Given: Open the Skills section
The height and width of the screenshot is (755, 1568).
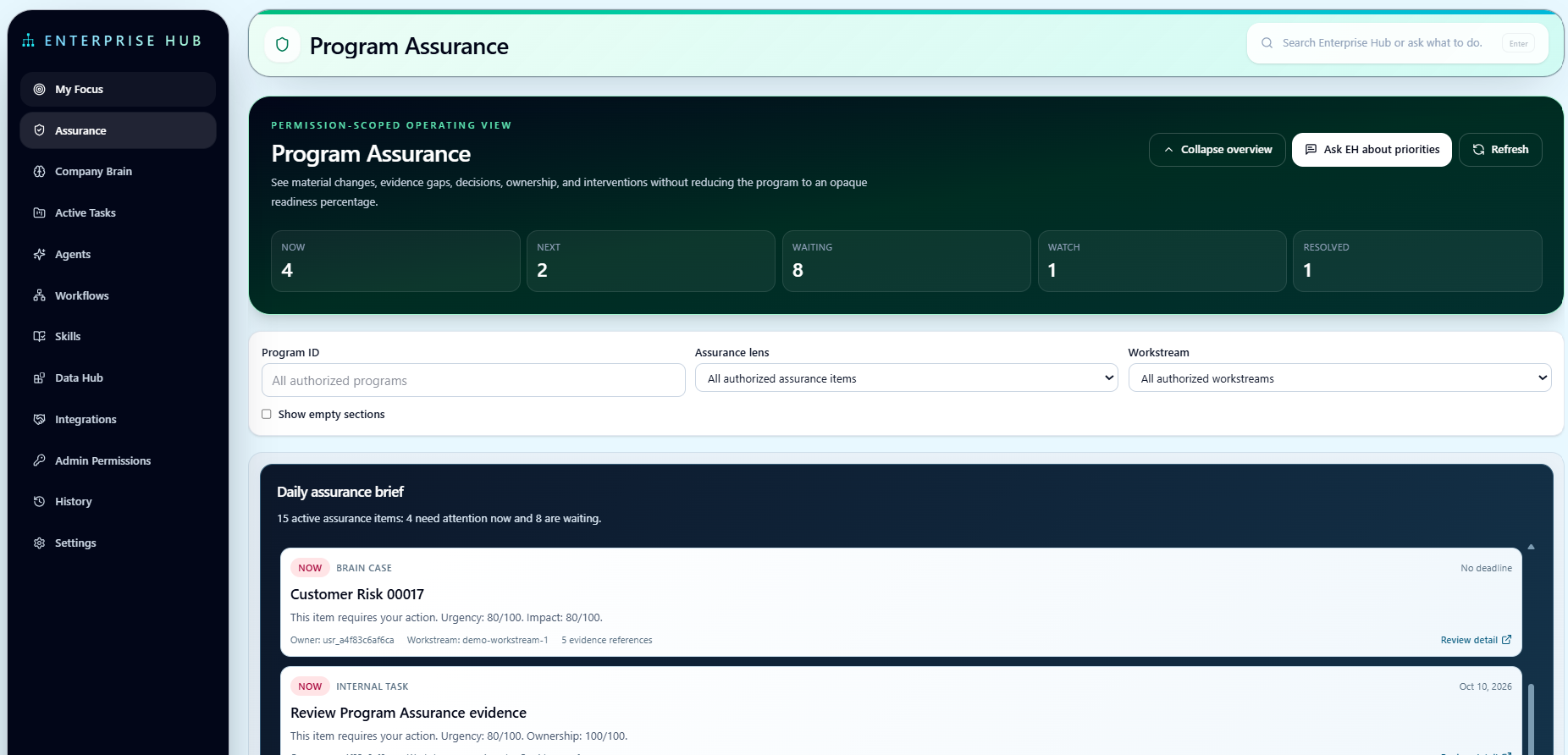Looking at the screenshot, I should (118, 336).
